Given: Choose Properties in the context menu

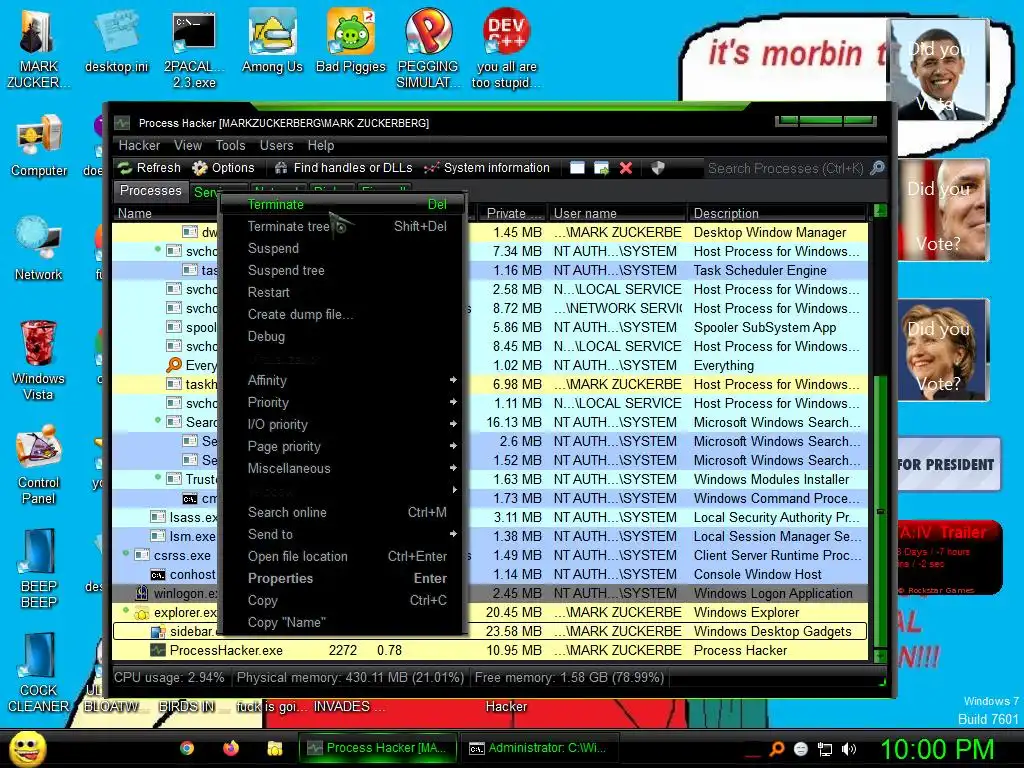Looking at the screenshot, I should click(344, 579).
